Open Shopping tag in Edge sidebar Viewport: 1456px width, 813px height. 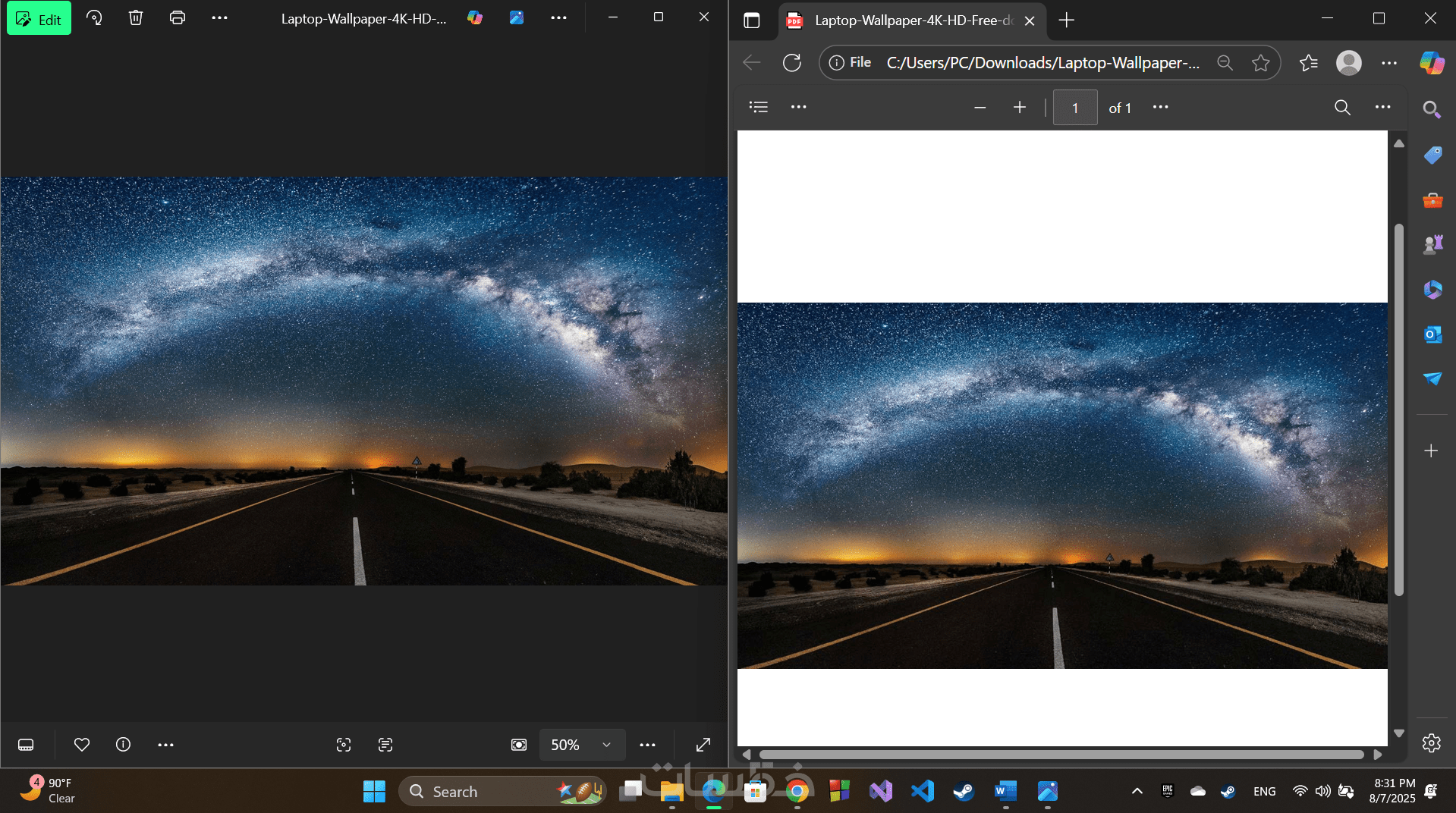coord(1432,155)
